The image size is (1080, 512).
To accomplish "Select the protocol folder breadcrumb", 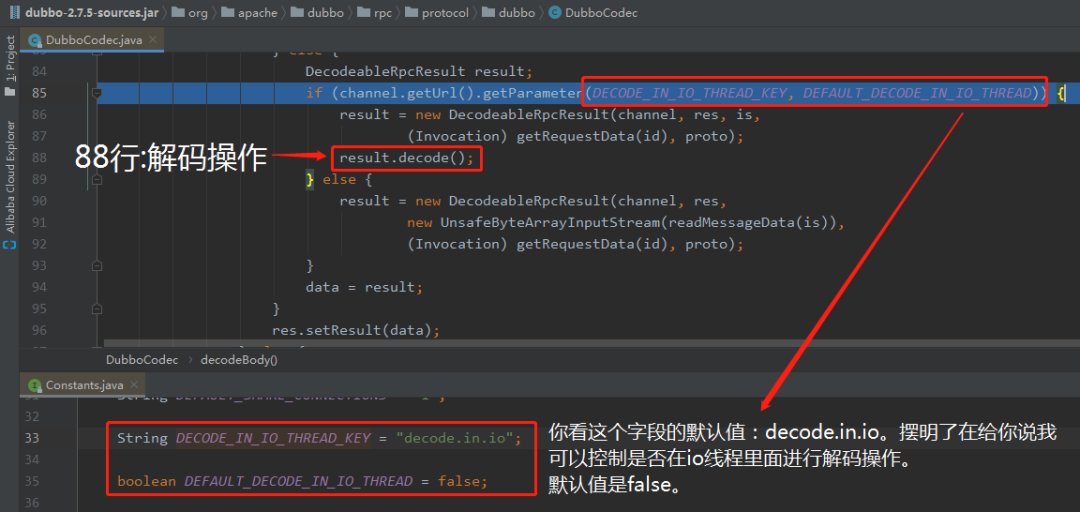I will click(437, 12).
